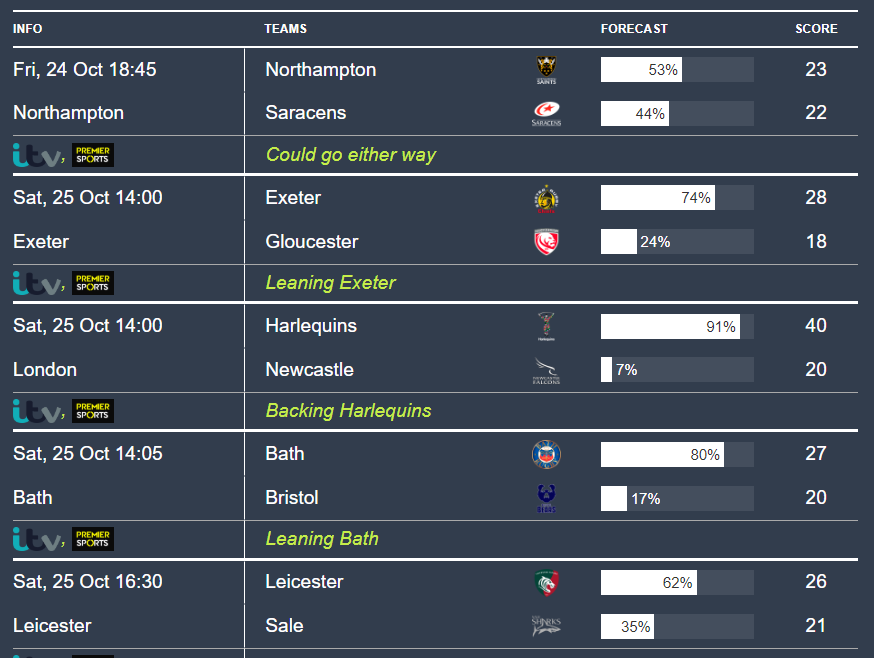Click the Saracens club crest

click(x=546, y=113)
